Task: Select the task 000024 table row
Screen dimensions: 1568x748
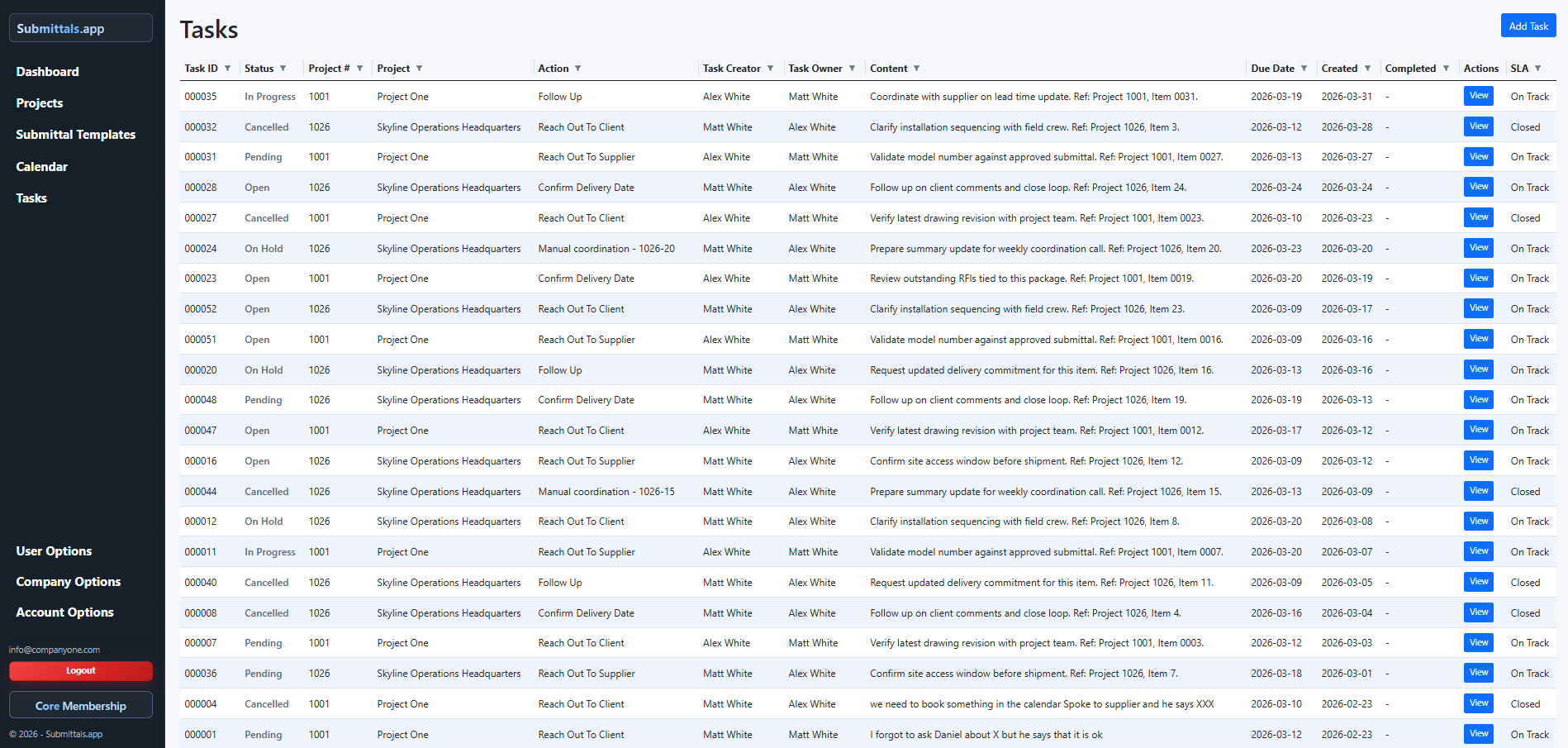Action: [826, 249]
